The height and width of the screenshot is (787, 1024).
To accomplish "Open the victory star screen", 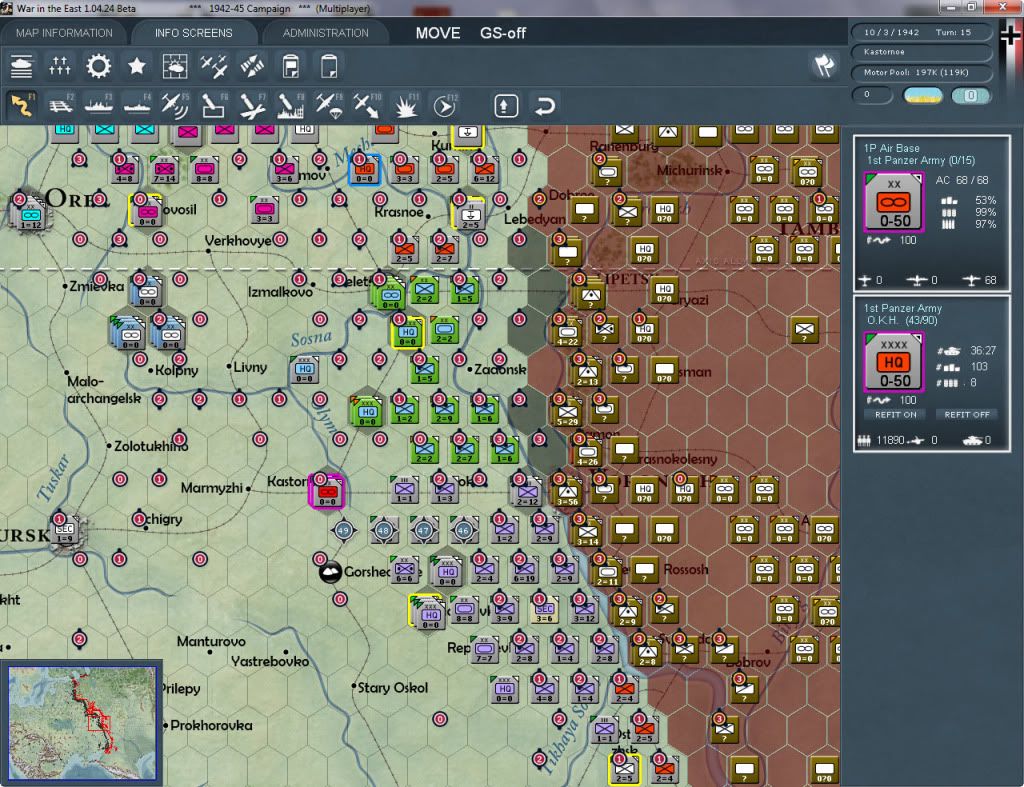I will click(136, 66).
